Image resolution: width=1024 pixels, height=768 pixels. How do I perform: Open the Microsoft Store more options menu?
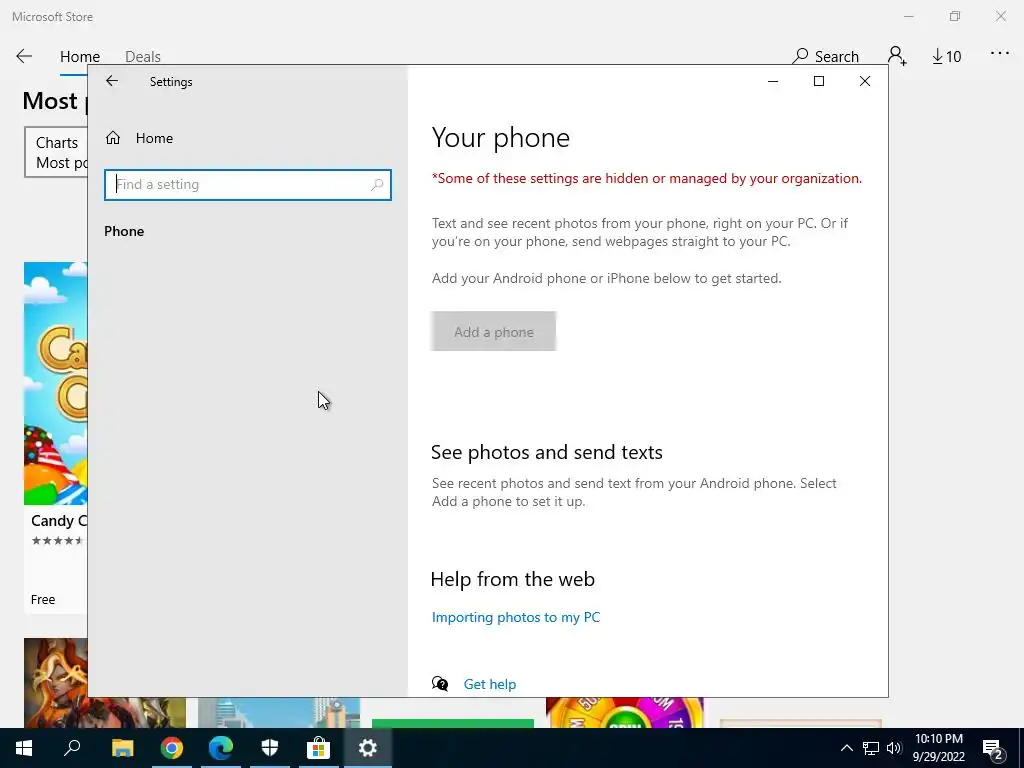[x=1000, y=54]
